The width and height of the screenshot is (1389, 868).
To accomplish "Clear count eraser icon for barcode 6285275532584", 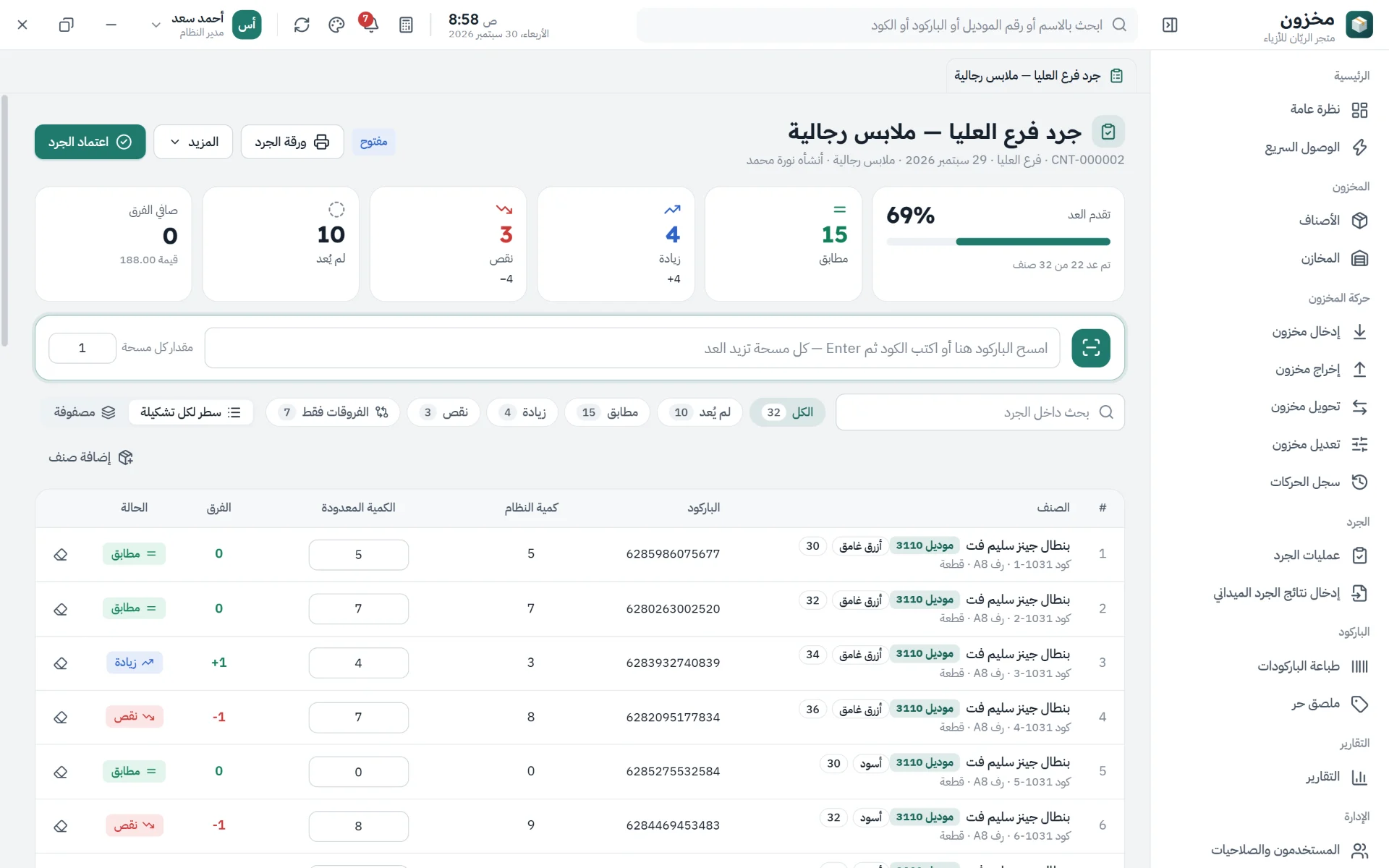I will click(61, 772).
